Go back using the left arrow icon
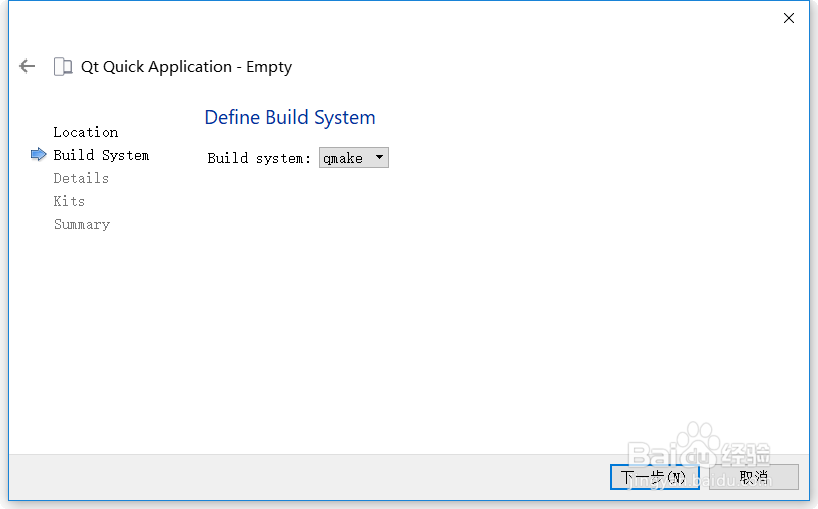Viewport: 818px width, 509px height. click(x=27, y=66)
